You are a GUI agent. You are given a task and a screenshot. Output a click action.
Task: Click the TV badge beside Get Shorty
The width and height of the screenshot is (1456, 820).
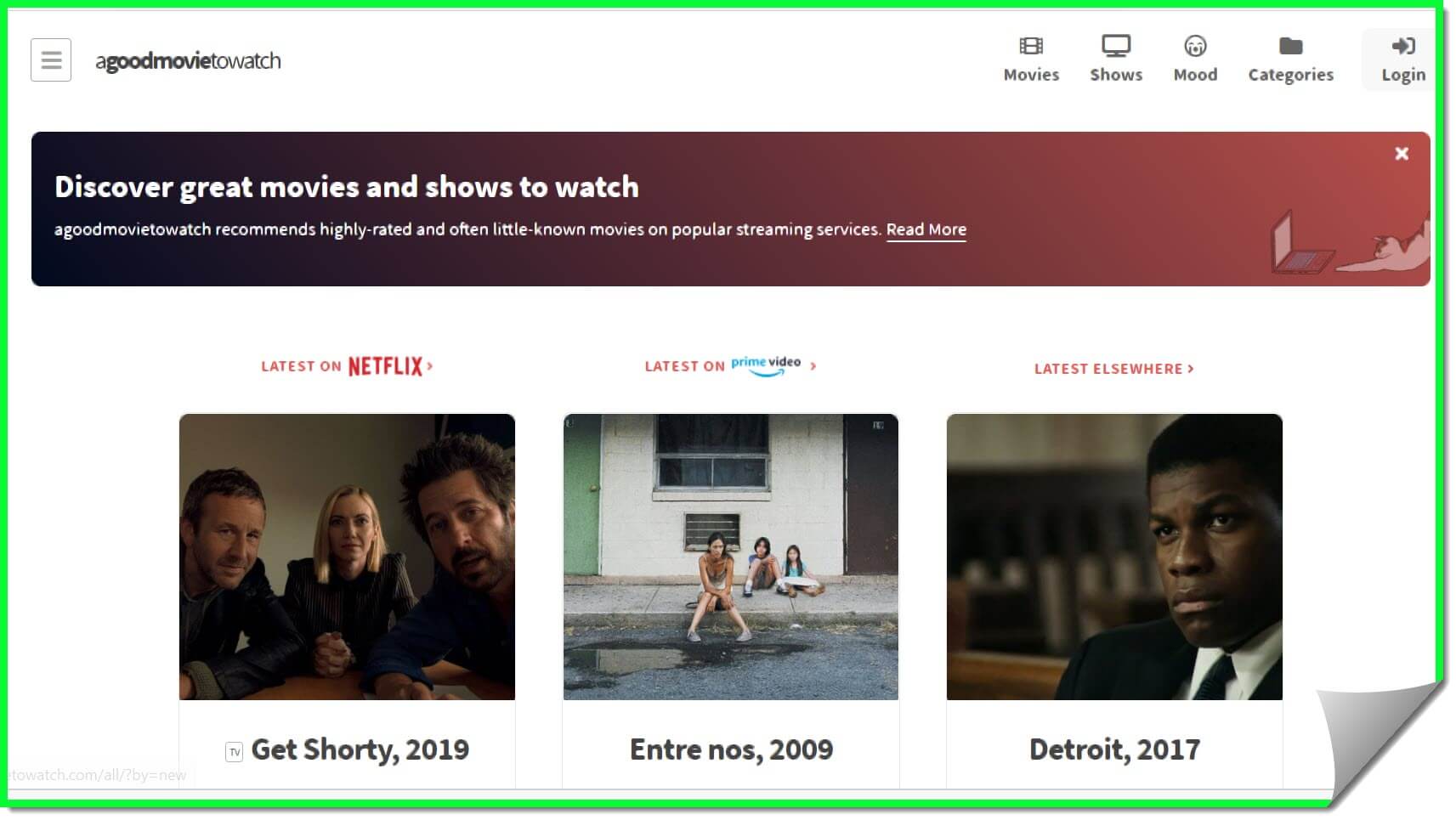tap(235, 752)
